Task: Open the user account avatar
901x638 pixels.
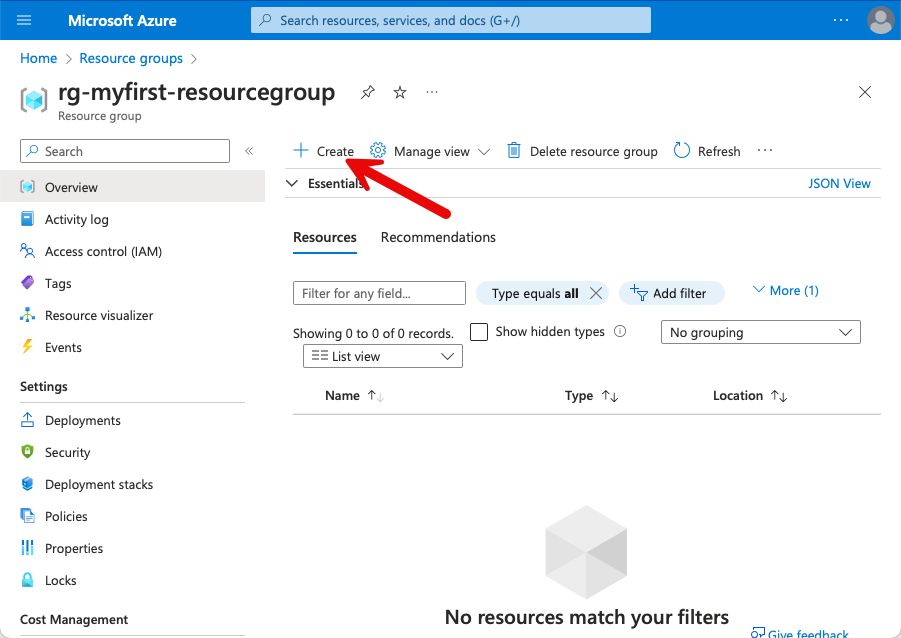Action: [x=880, y=20]
